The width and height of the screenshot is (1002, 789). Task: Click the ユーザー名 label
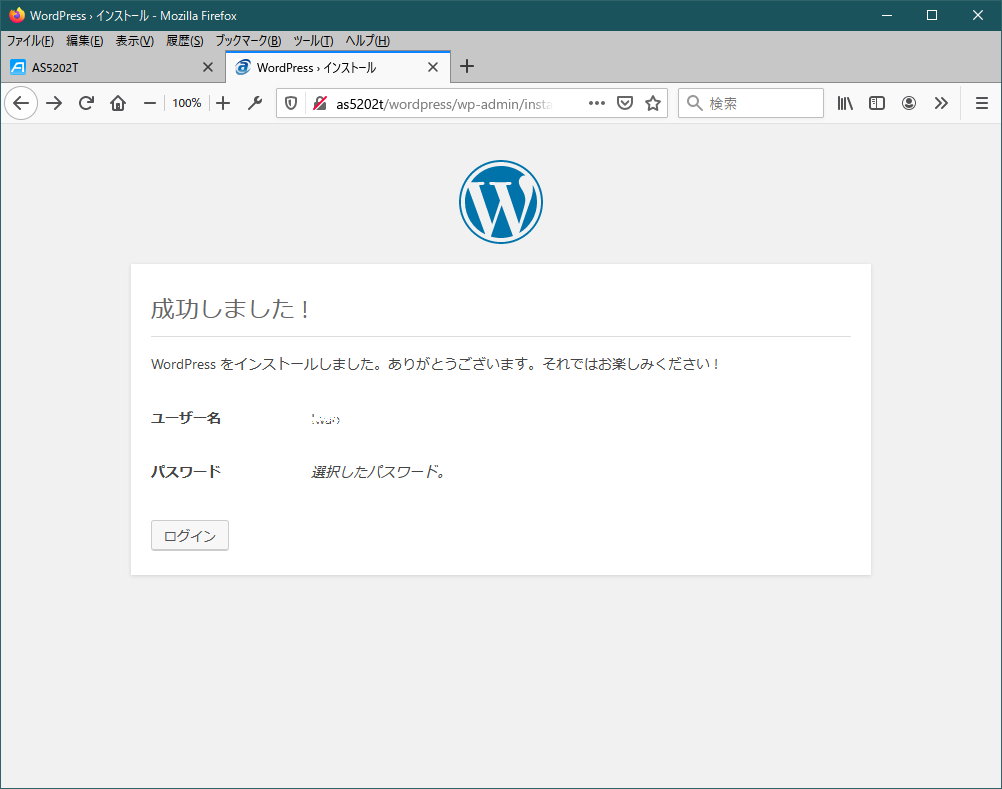click(x=186, y=418)
